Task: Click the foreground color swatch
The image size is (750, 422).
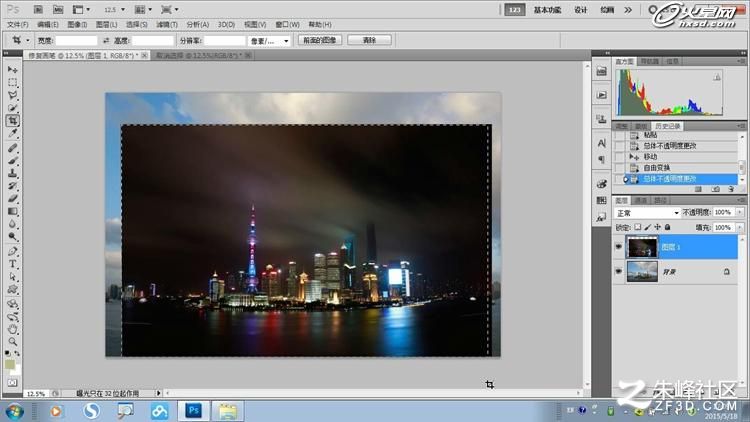Action: pos(9,364)
